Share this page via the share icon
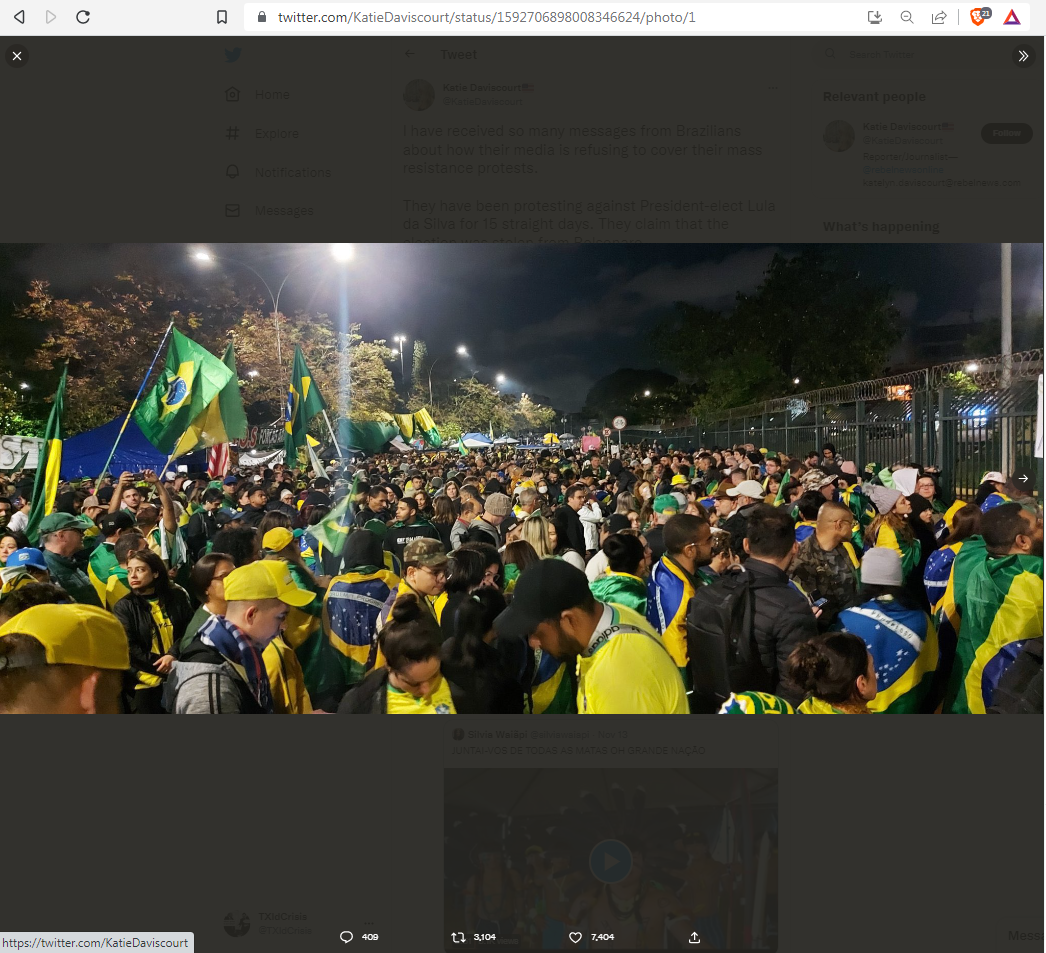The image size is (1046, 953). click(939, 17)
